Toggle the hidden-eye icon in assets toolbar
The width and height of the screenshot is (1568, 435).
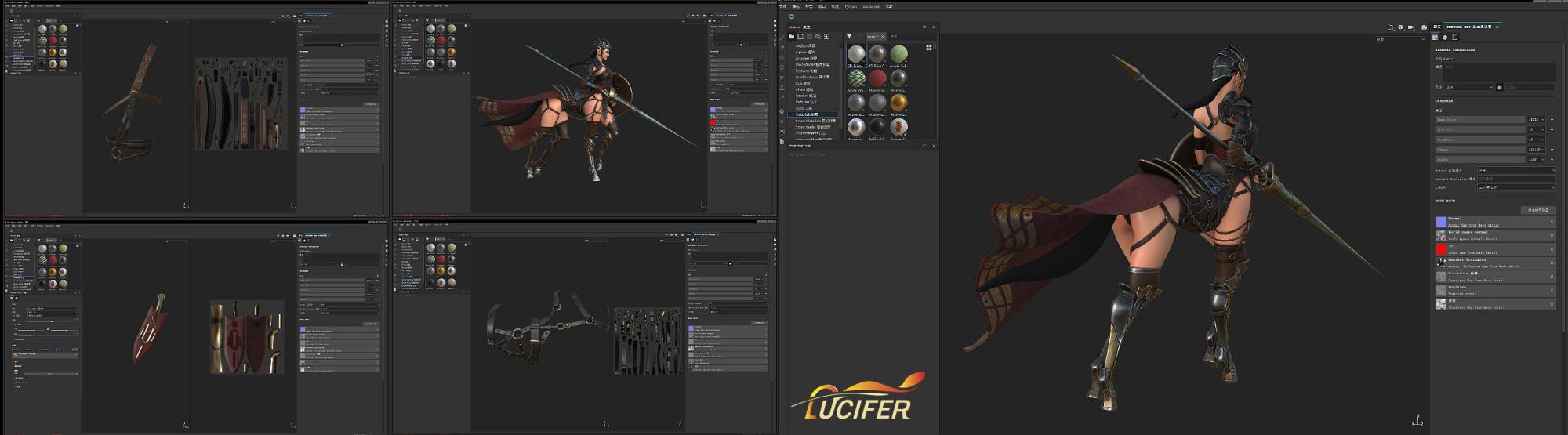(x=818, y=36)
